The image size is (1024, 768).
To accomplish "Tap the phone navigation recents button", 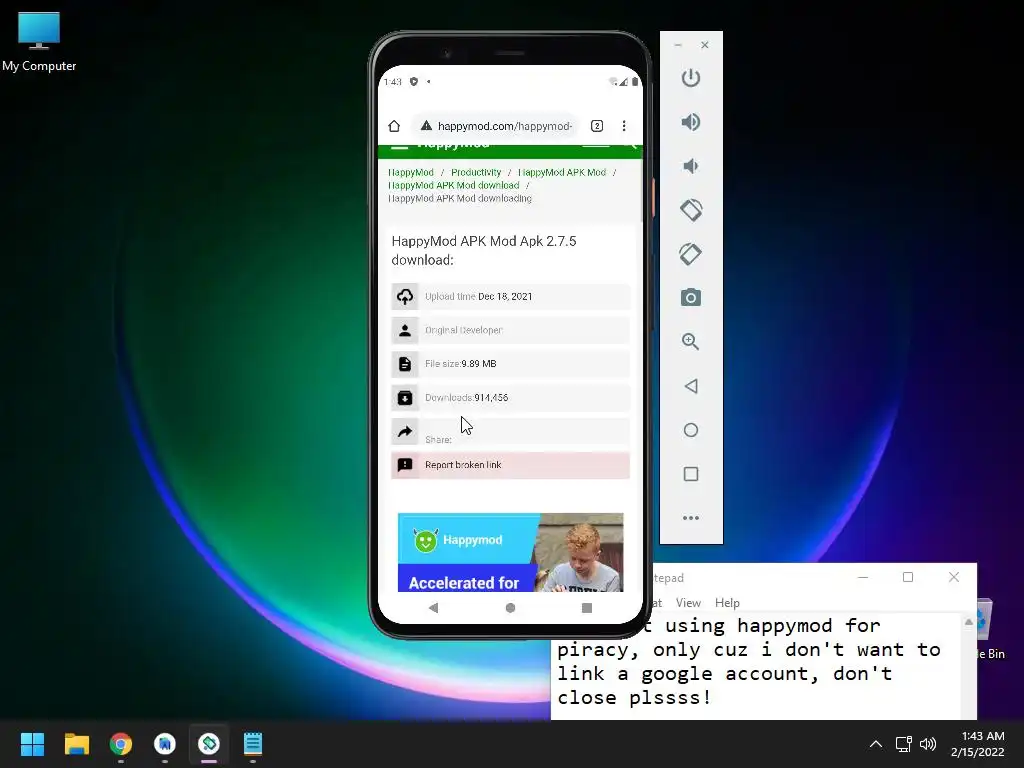I will coord(586,608).
